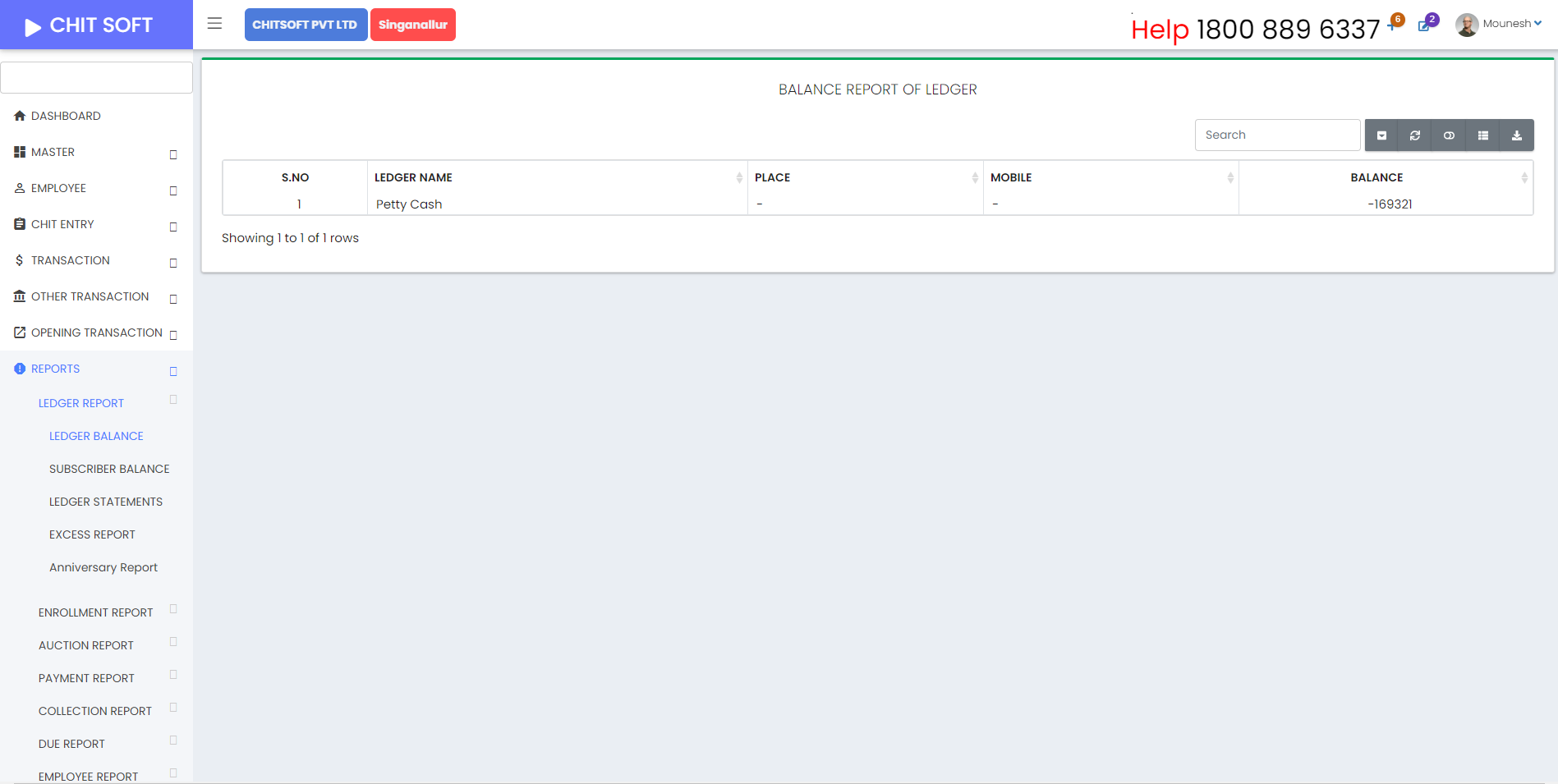1558x784 pixels.
Task: Open Subscriber Balance report
Action: [x=109, y=469]
